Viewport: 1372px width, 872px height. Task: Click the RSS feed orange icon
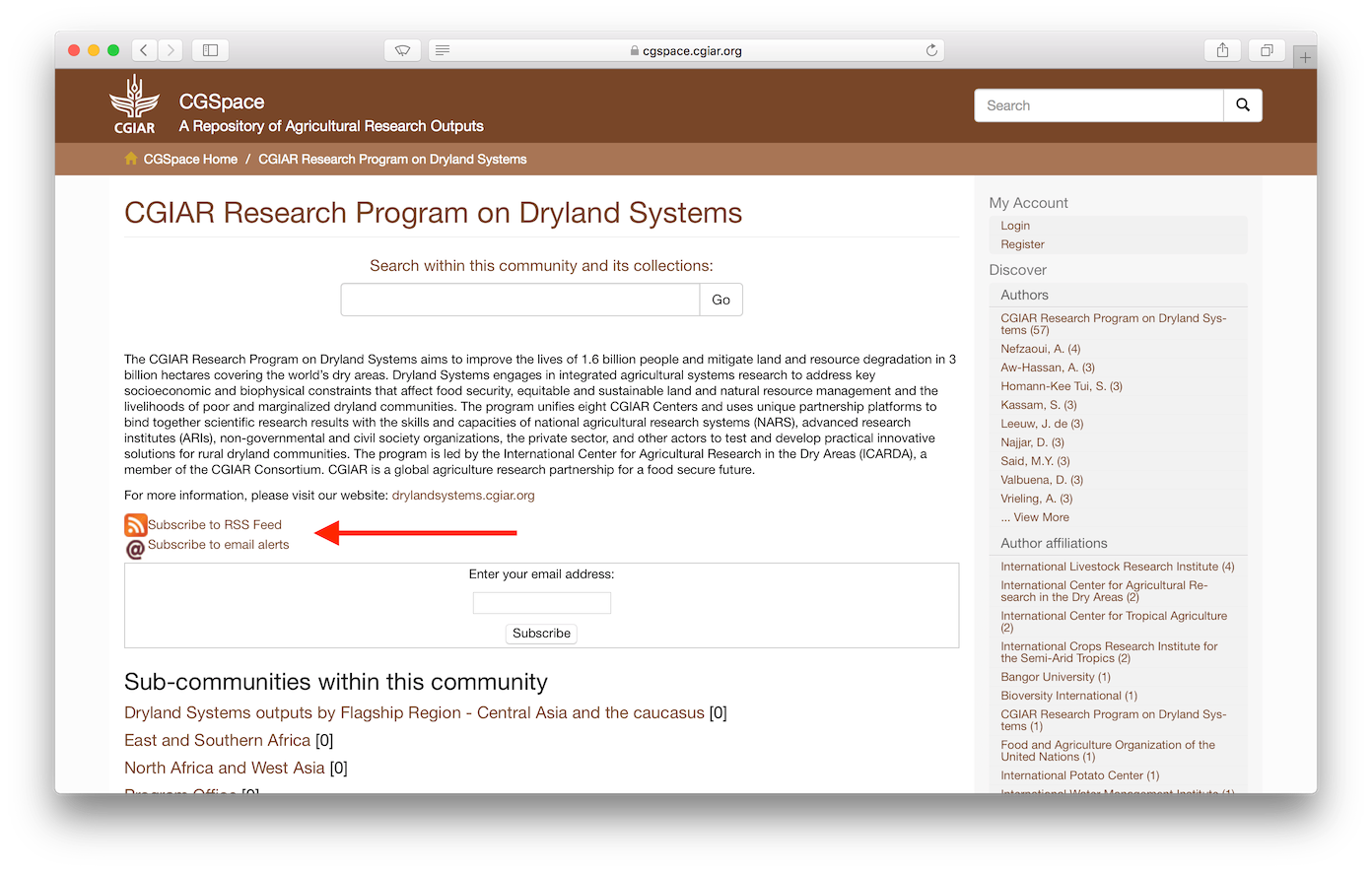[135, 525]
